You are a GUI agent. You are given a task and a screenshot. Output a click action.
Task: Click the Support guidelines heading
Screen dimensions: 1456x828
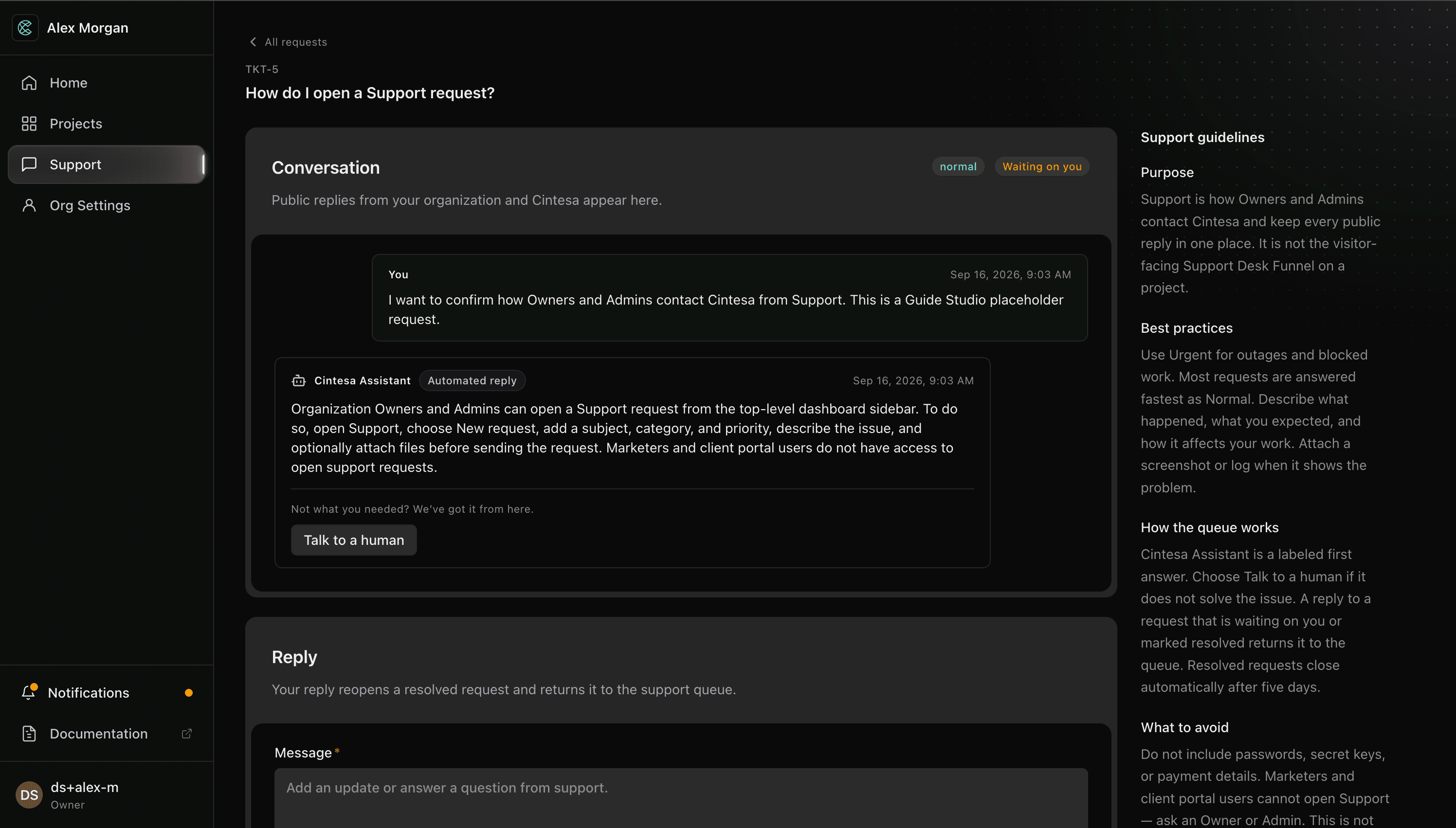click(1202, 138)
